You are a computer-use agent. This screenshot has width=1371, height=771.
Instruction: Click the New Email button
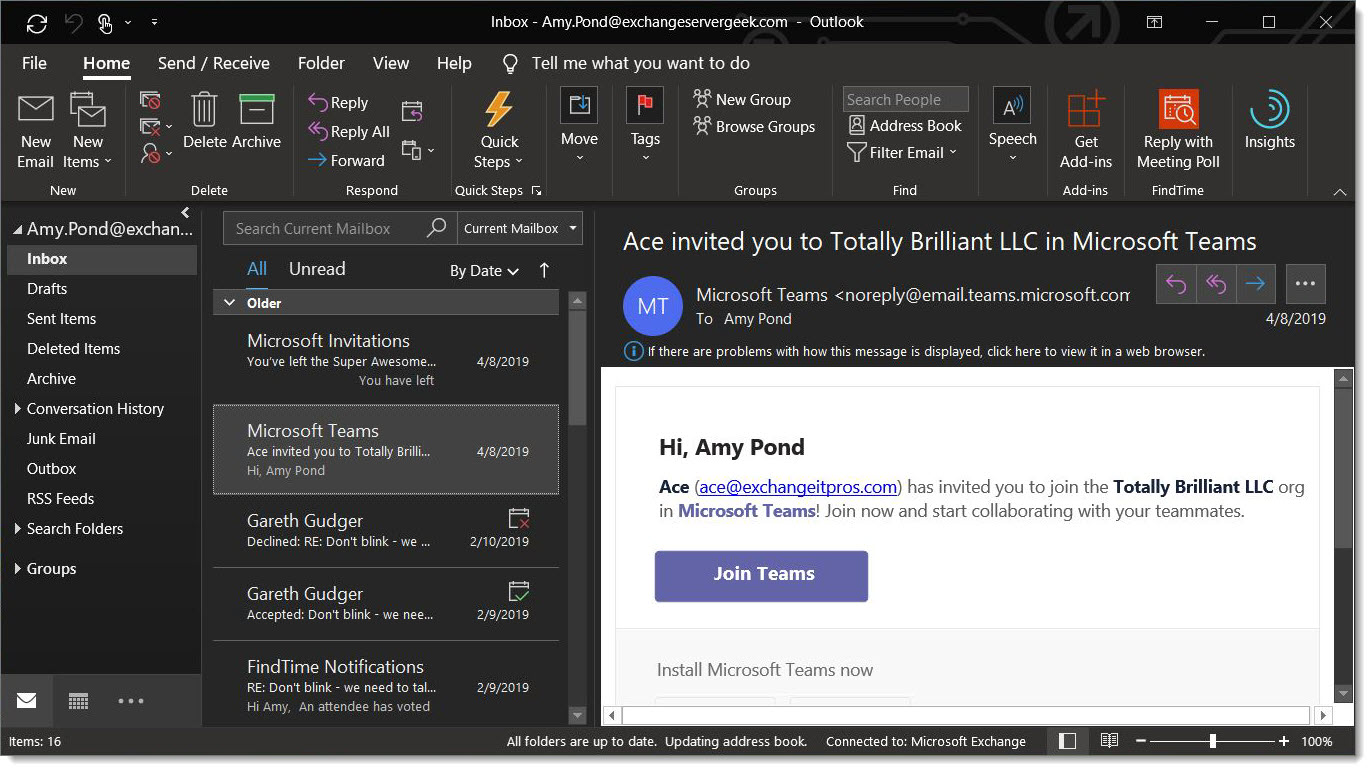(36, 131)
